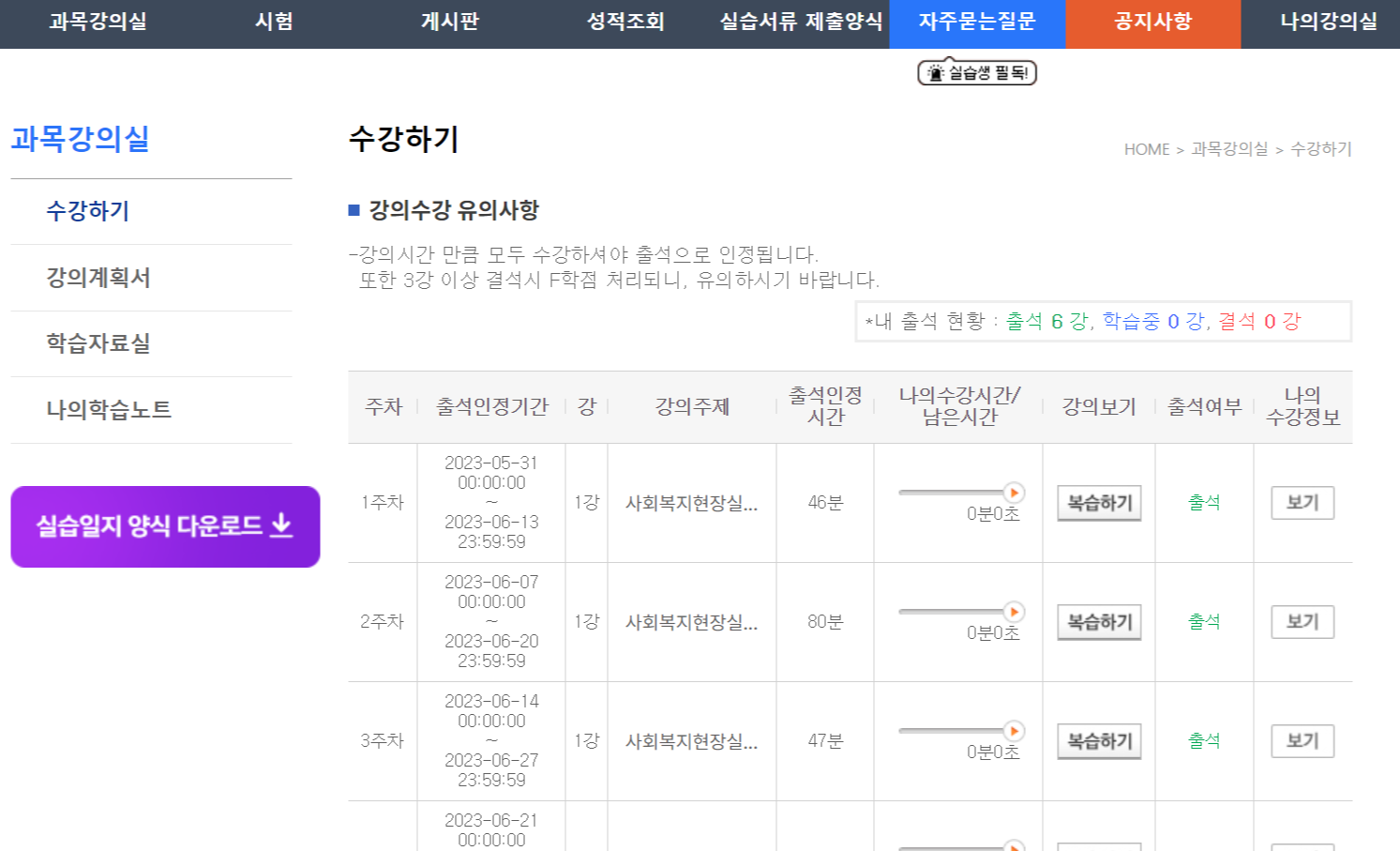Image resolution: width=1400 pixels, height=851 pixels.
Task: Click the date 2023-06-27 in 3주차
Action: point(491,761)
